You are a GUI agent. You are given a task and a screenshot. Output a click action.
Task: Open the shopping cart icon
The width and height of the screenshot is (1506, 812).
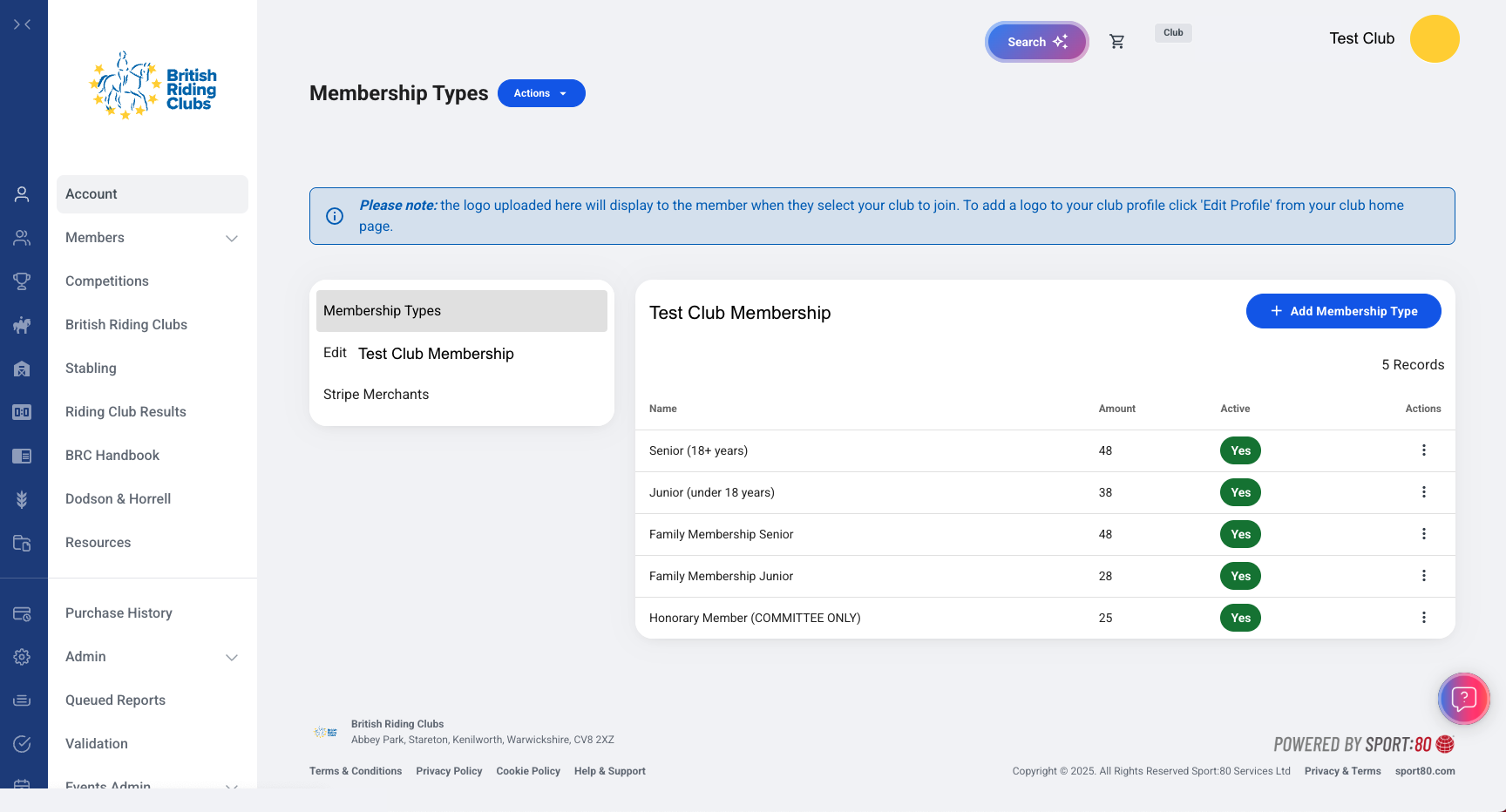tap(1116, 42)
